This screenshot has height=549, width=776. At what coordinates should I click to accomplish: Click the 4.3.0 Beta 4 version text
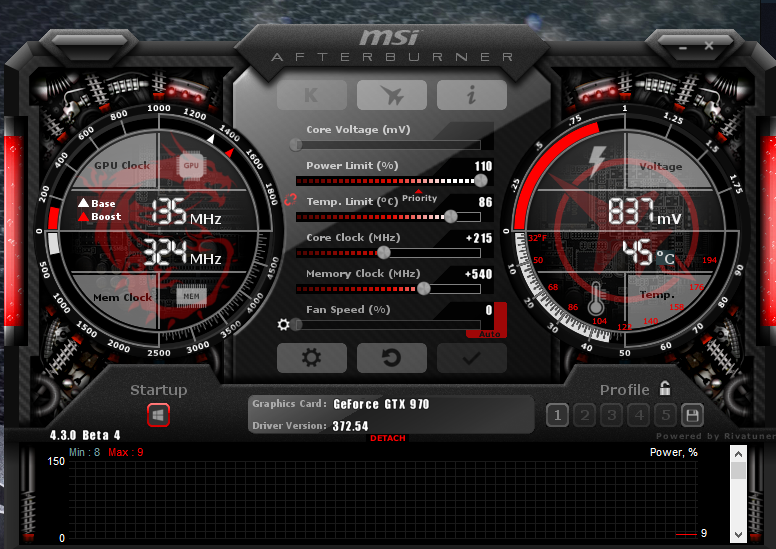click(x=85, y=435)
